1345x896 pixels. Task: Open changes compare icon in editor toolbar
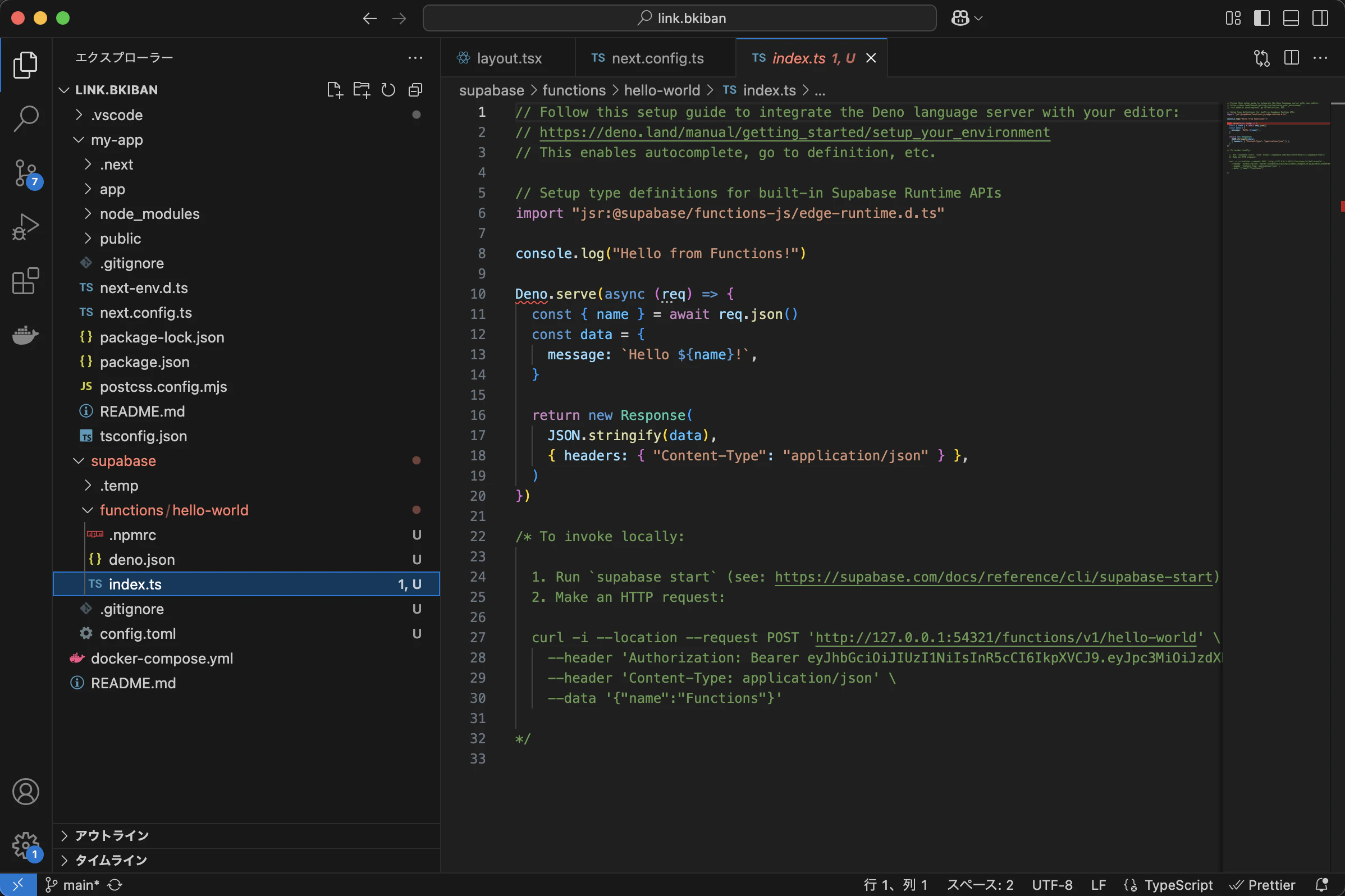tap(1261, 58)
